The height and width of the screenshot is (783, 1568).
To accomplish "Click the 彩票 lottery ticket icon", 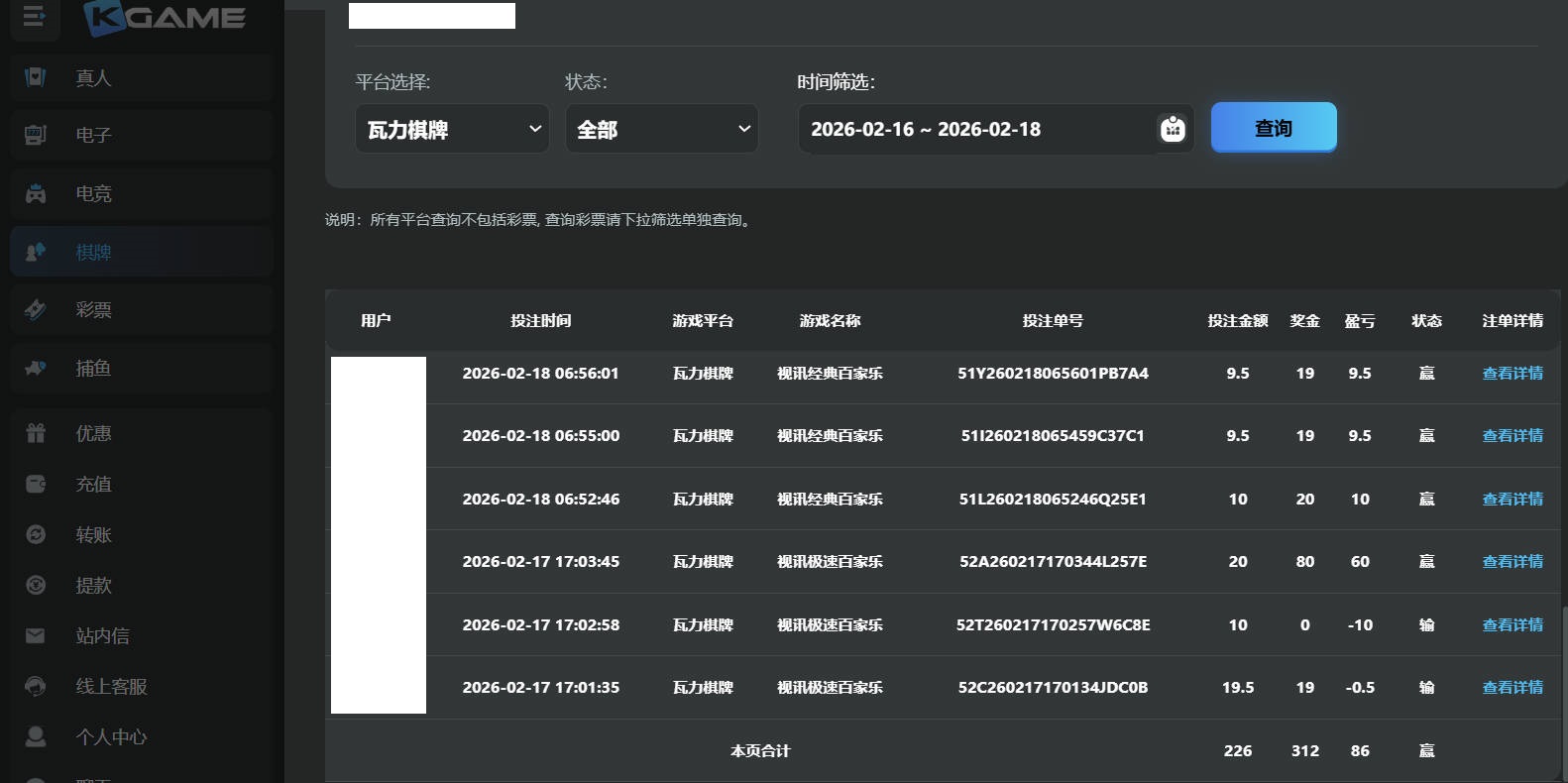I will pos(36,310).
